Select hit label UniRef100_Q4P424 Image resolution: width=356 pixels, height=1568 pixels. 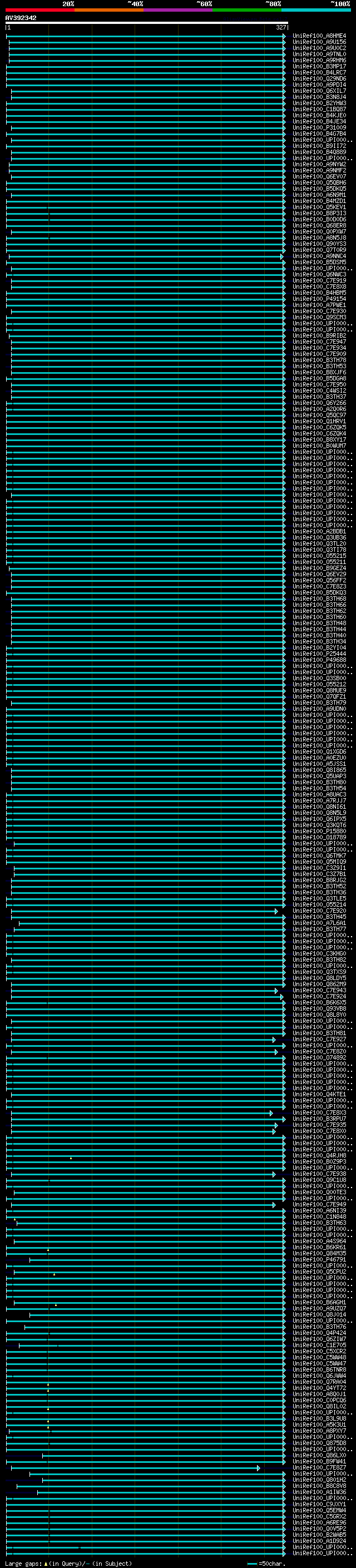[319, 1333]
